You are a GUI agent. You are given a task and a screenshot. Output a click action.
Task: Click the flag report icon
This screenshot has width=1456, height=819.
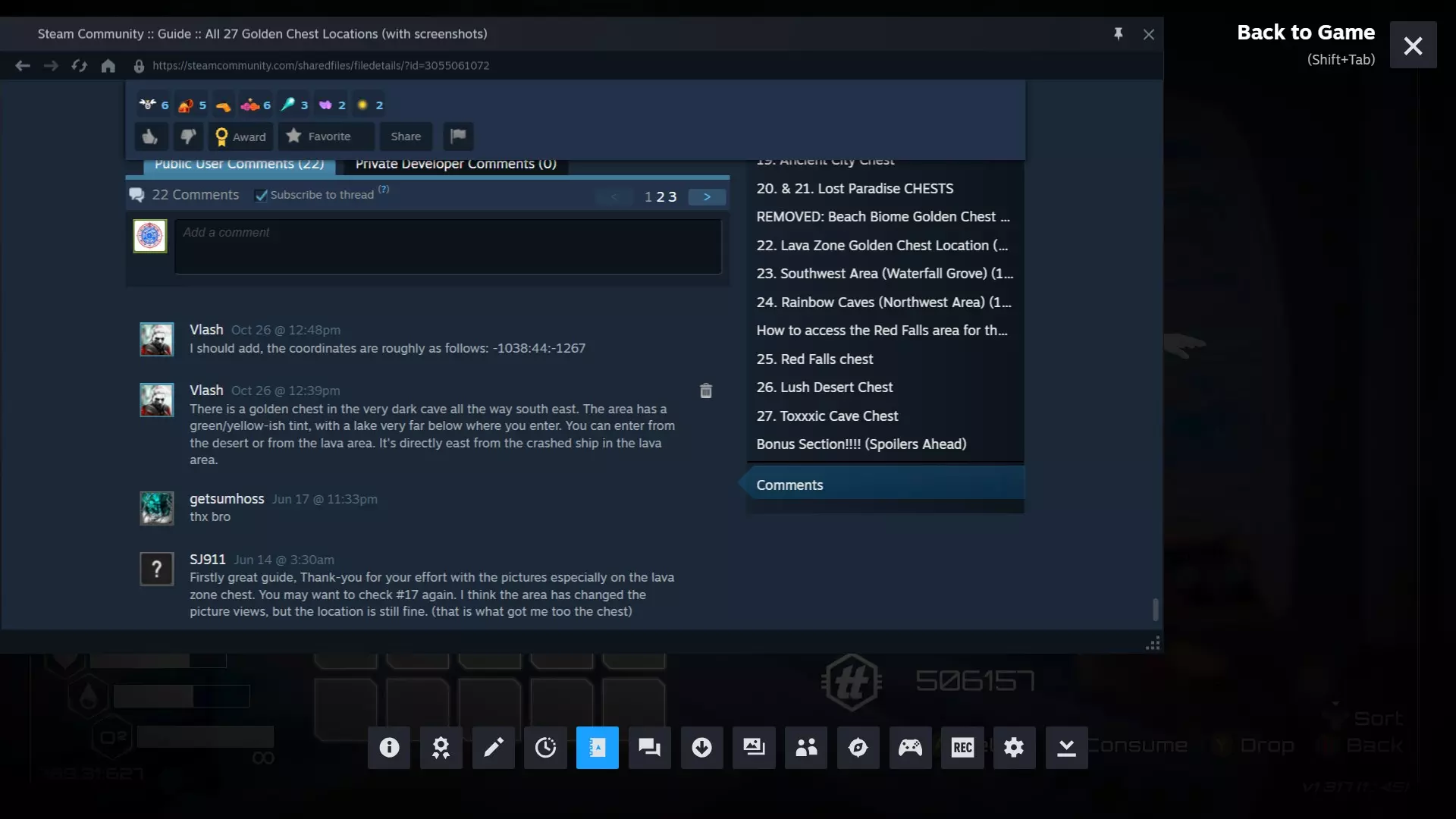click(458, 136)
